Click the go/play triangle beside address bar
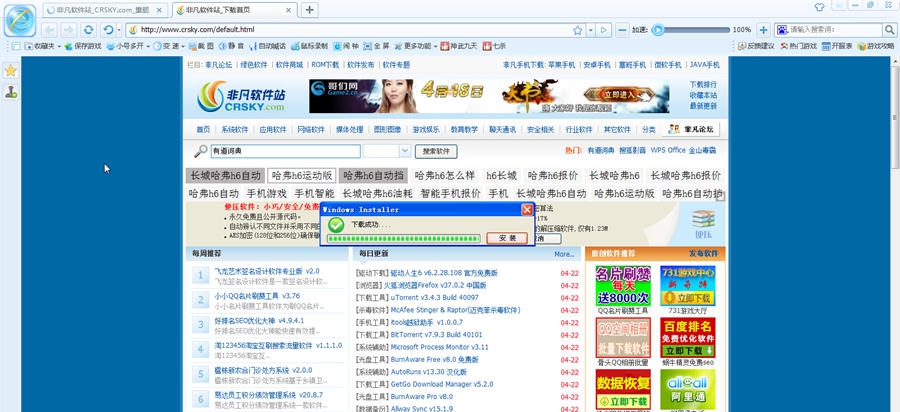The height and width of the screenshot is (412, 900). (x=603, y=30)
